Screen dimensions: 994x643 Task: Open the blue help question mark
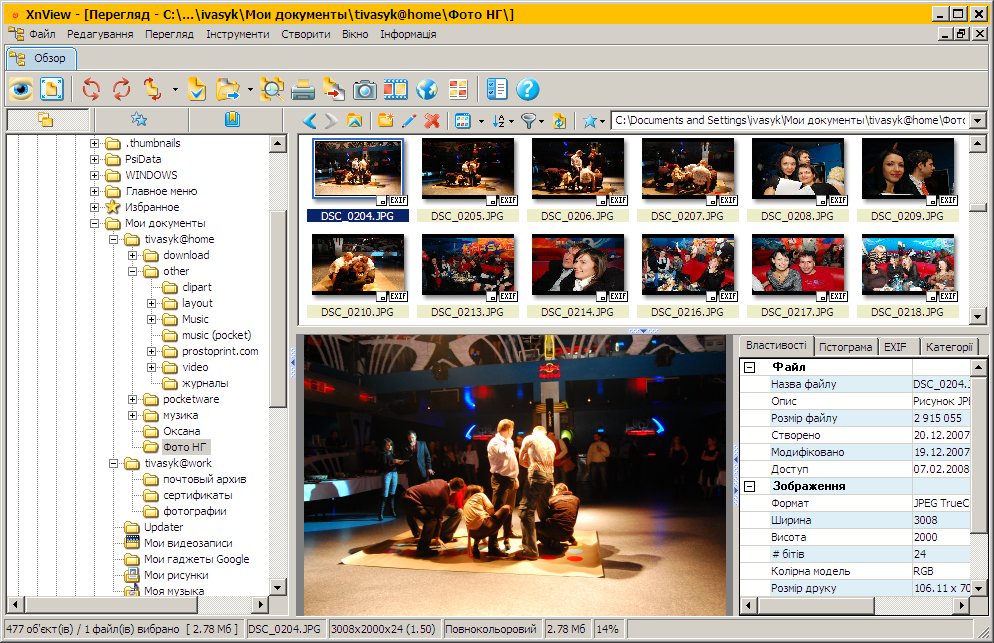pyautogui.click(x=527, y=89)
